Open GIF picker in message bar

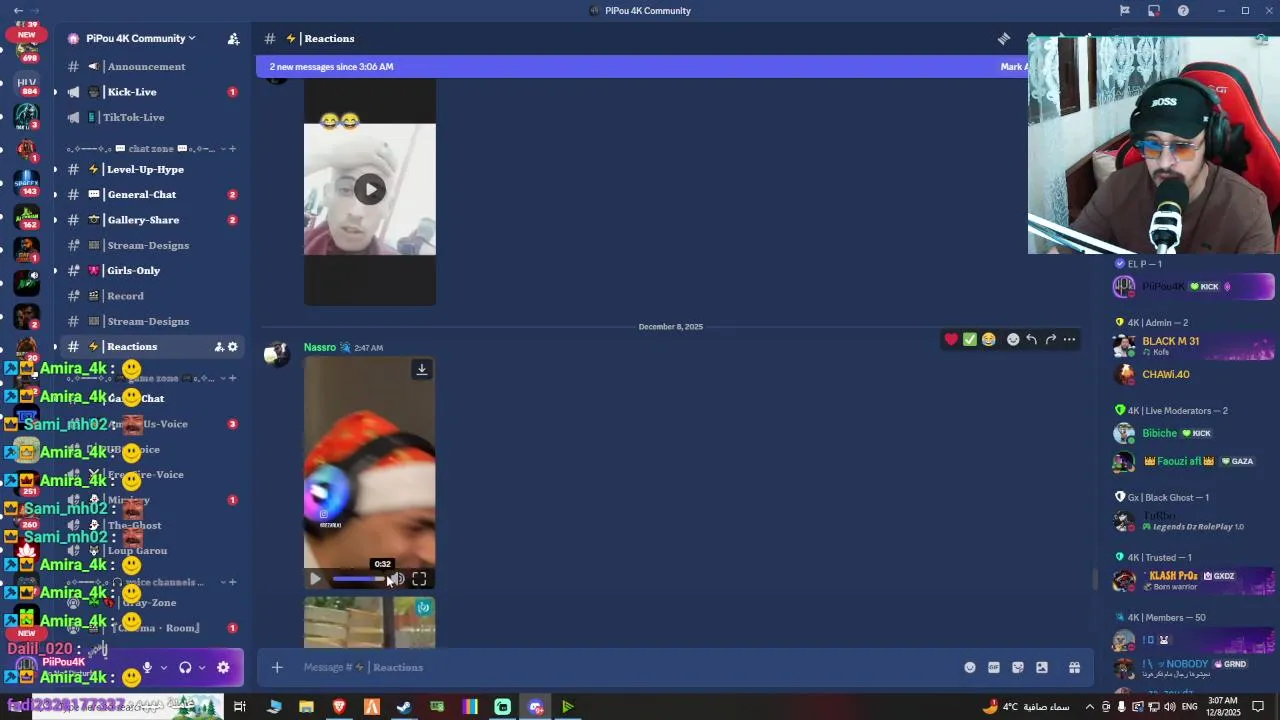(994, 667)
